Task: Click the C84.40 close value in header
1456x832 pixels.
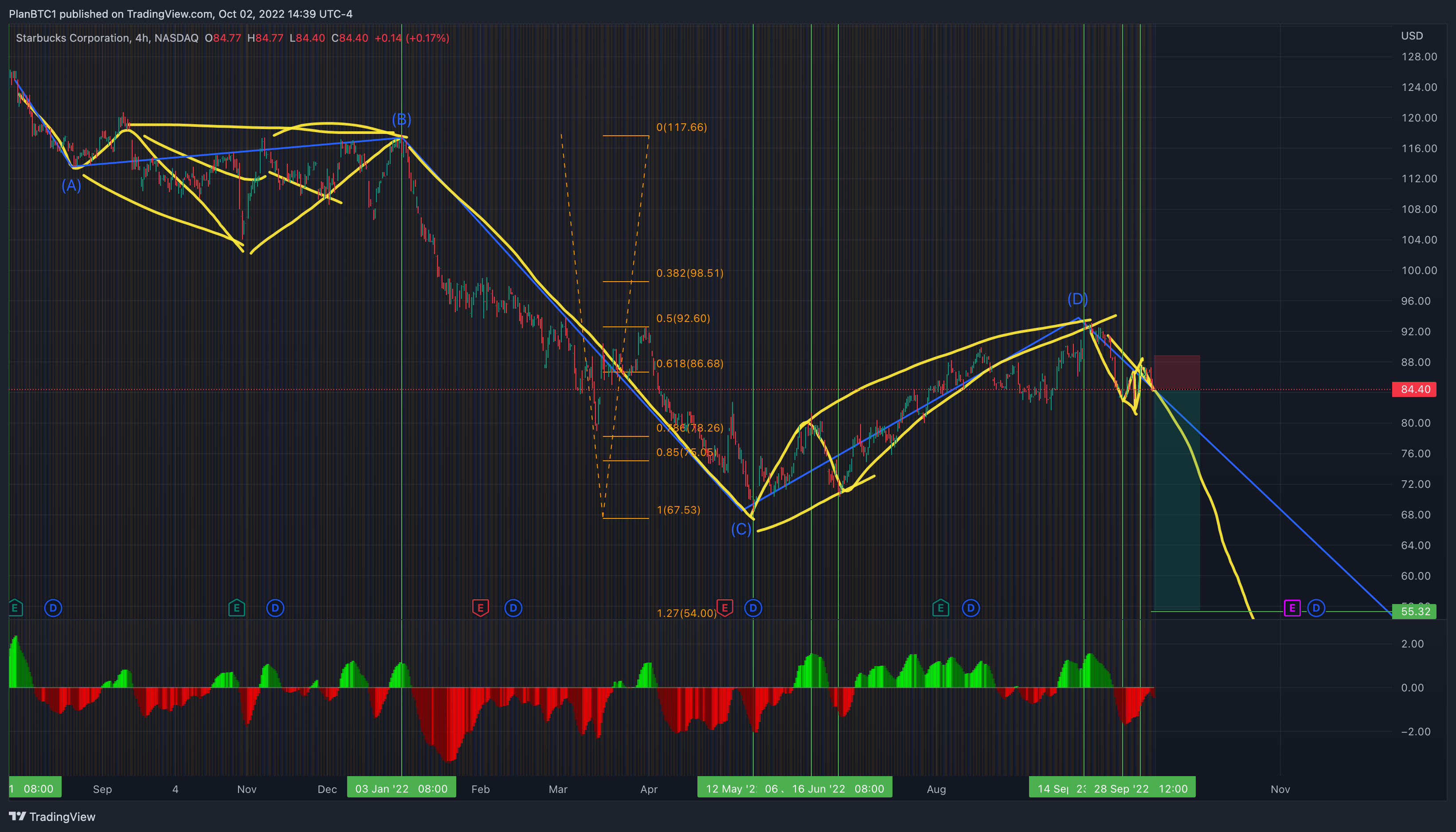Action: tap(349, 38)
